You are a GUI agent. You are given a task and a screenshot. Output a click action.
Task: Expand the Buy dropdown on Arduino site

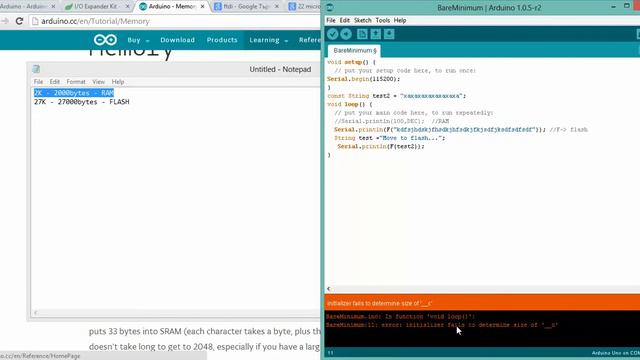[138, 40]
